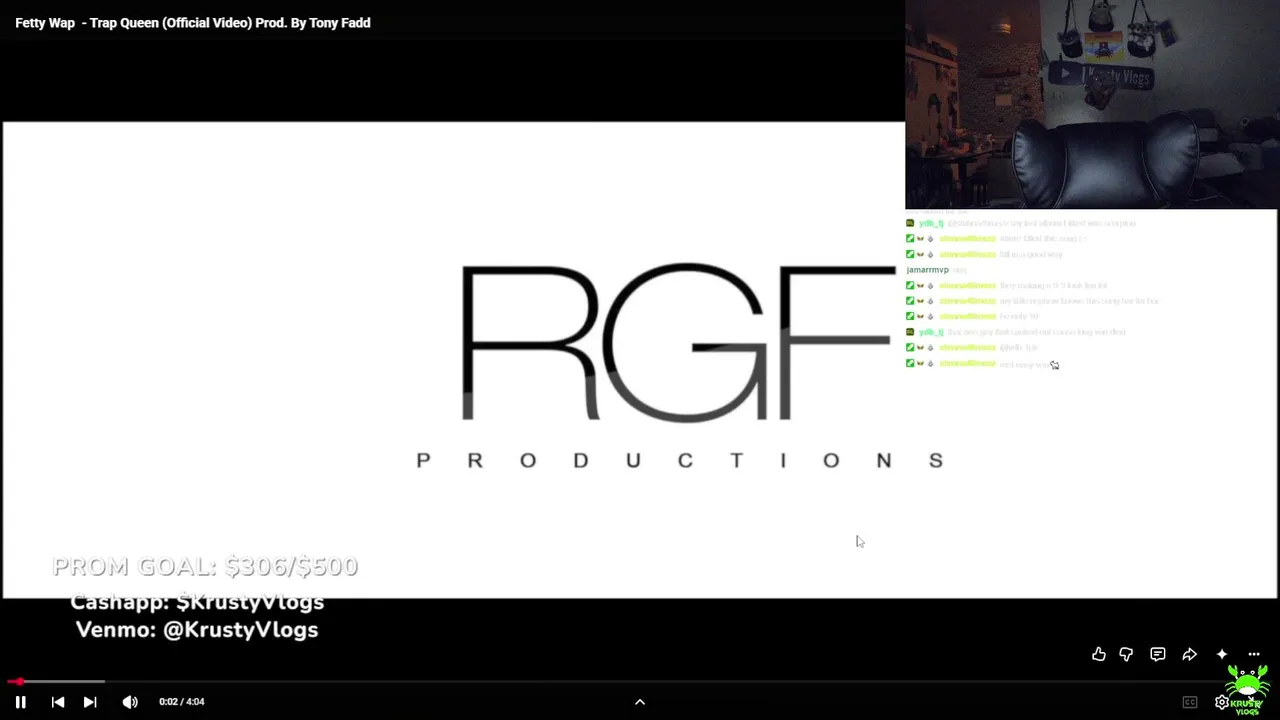
Task: Click the Venmo: @KrustyVlogs text
Action: click(x=197, y=630)
